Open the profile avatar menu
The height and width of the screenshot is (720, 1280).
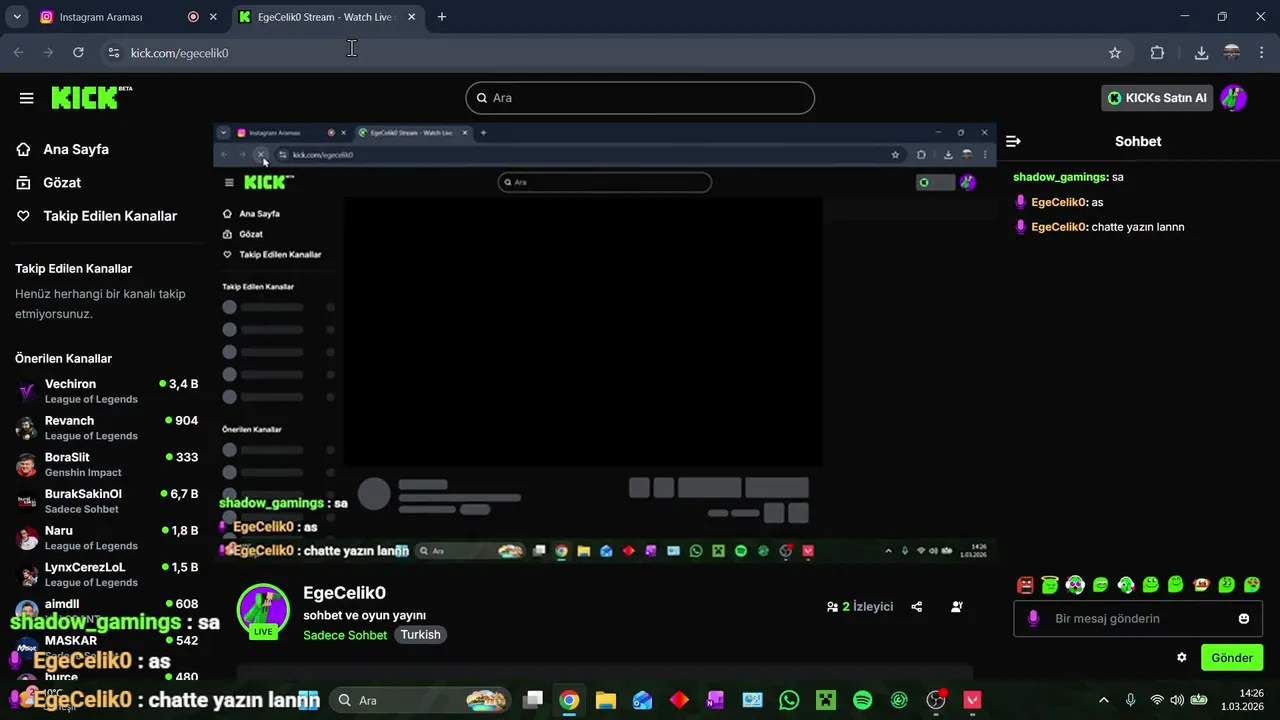click(1233, 98)
